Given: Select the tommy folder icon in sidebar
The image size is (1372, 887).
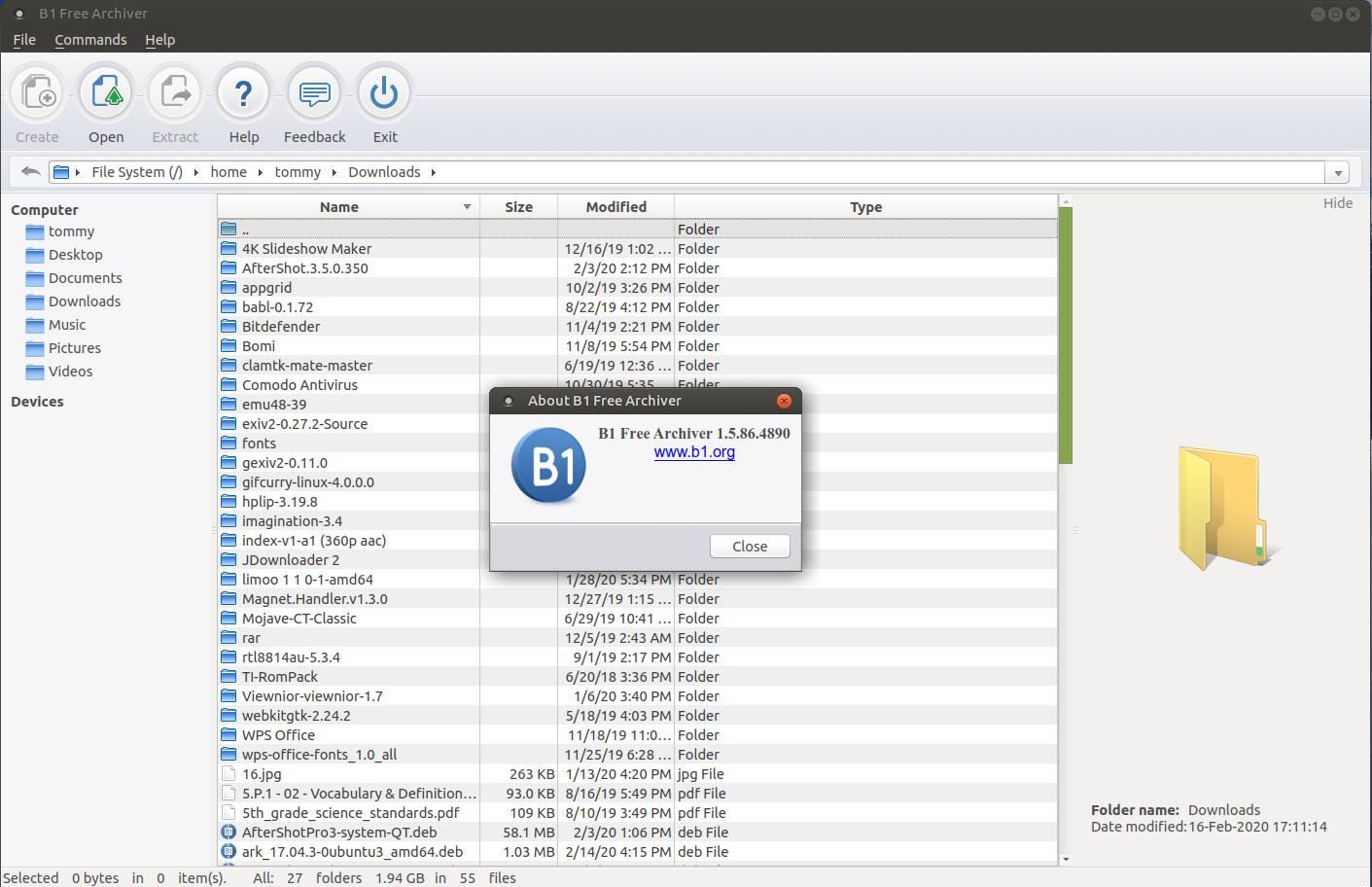Looking at the screenshot, I should [x=35, y=231].
